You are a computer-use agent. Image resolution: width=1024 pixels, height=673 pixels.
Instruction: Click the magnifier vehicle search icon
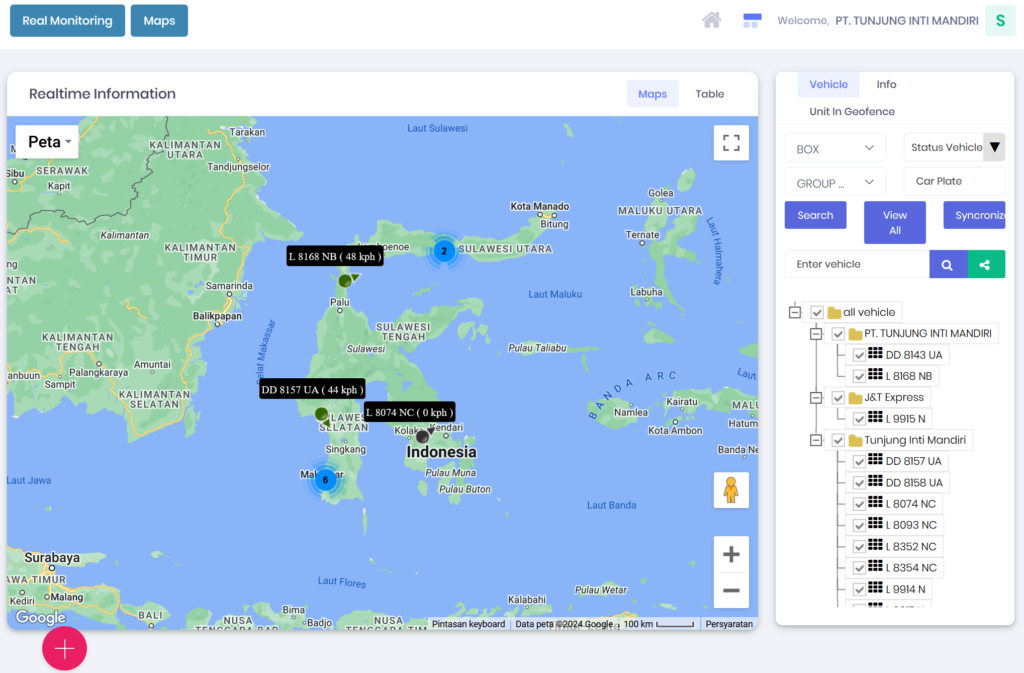948,264
